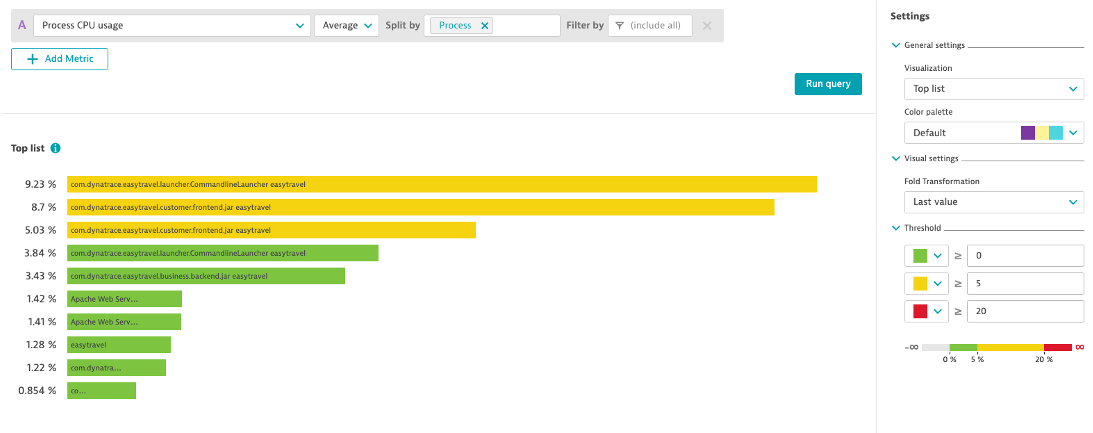Click the 0.854 % value label
The image size is (1093, 433).
38,390
